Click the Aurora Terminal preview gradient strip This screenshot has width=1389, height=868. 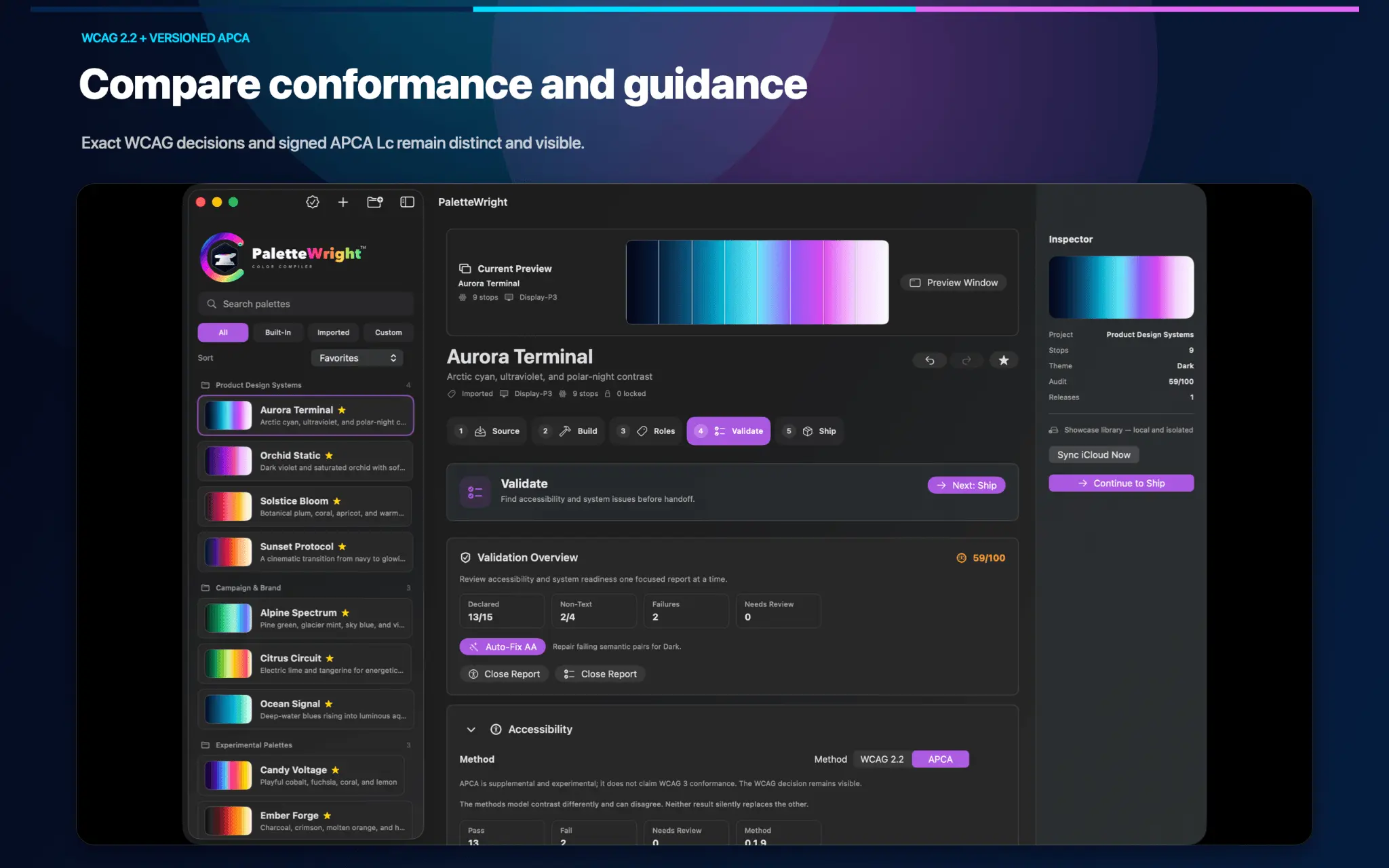[757, 282]
